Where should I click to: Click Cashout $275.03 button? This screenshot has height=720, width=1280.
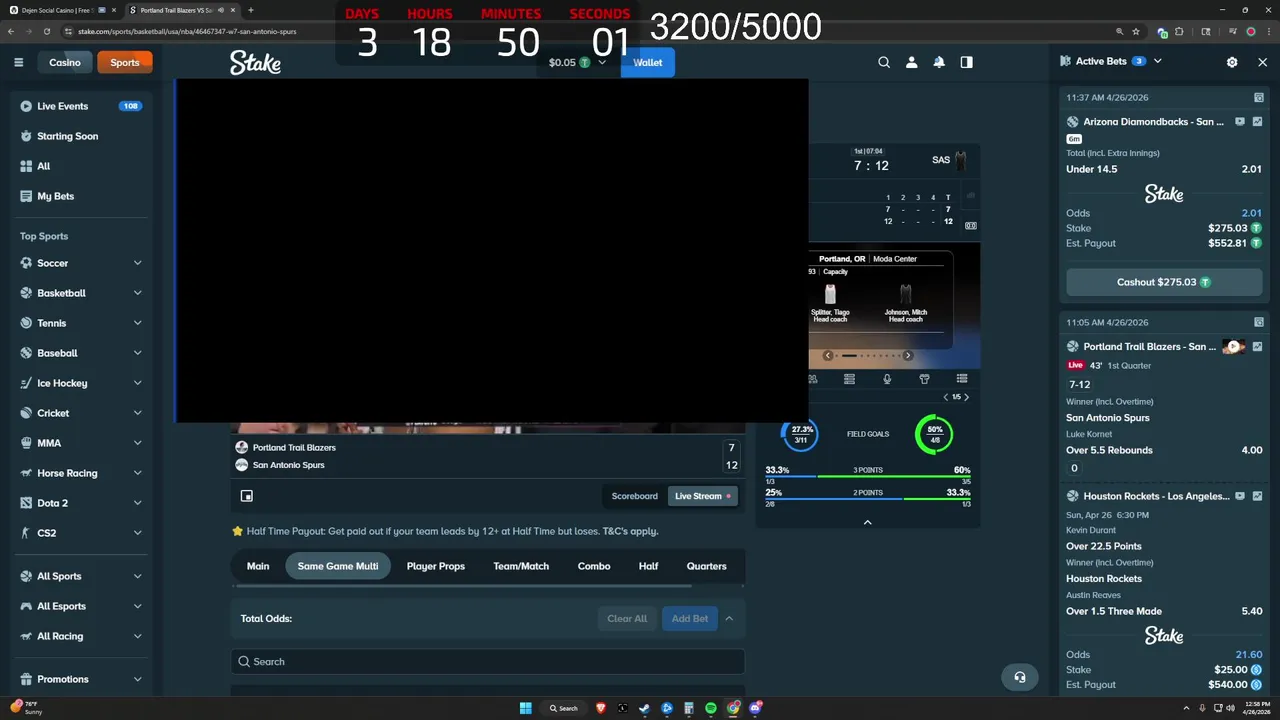click(1164, 282)
